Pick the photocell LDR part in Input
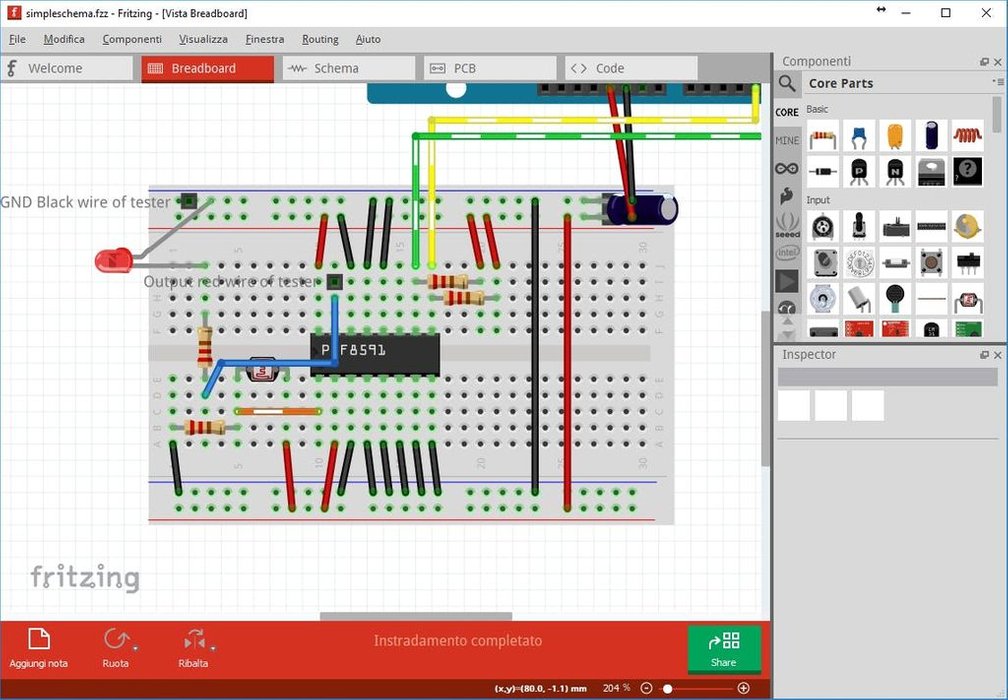Screen dimensions: 1008x700 coord(968,298)
